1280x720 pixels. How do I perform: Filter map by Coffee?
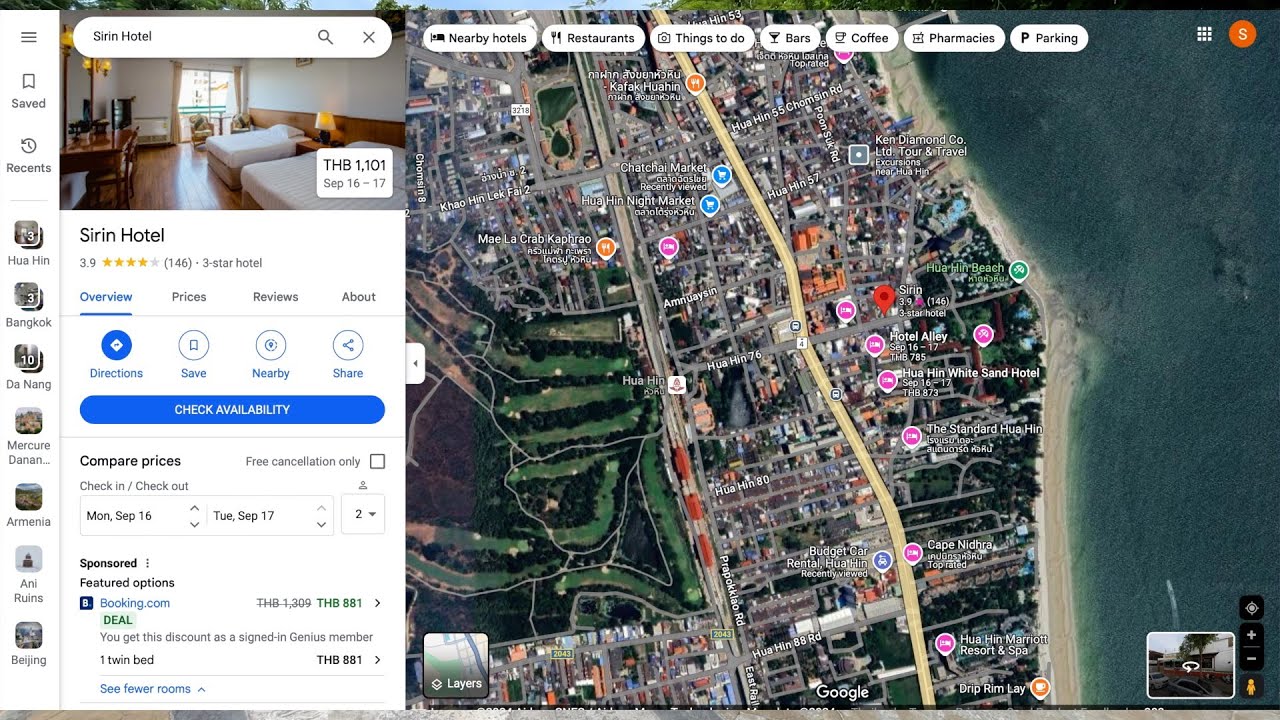pos(862,38)
